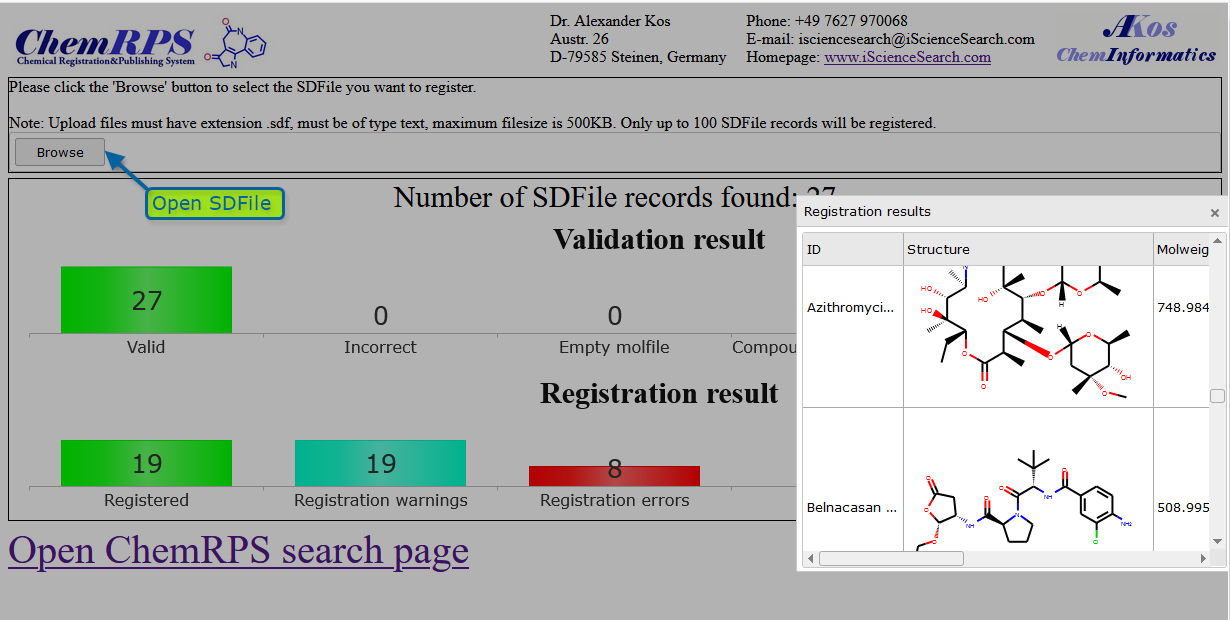This screenshot has width=1230, height=620.
Task: Click the Registration results dialog title
Action: pos(867,212)
